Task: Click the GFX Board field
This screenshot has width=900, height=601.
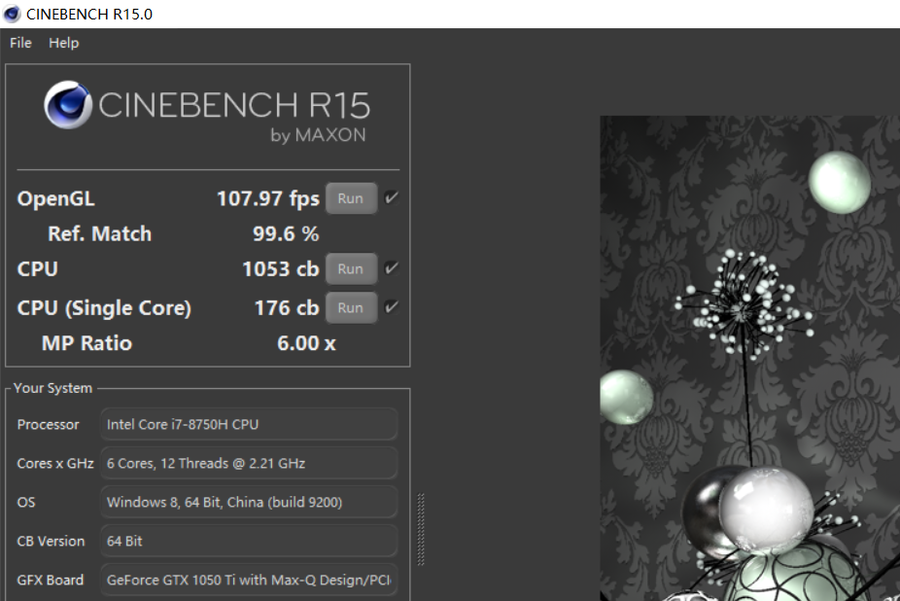Action: click(x=249, y=579)
